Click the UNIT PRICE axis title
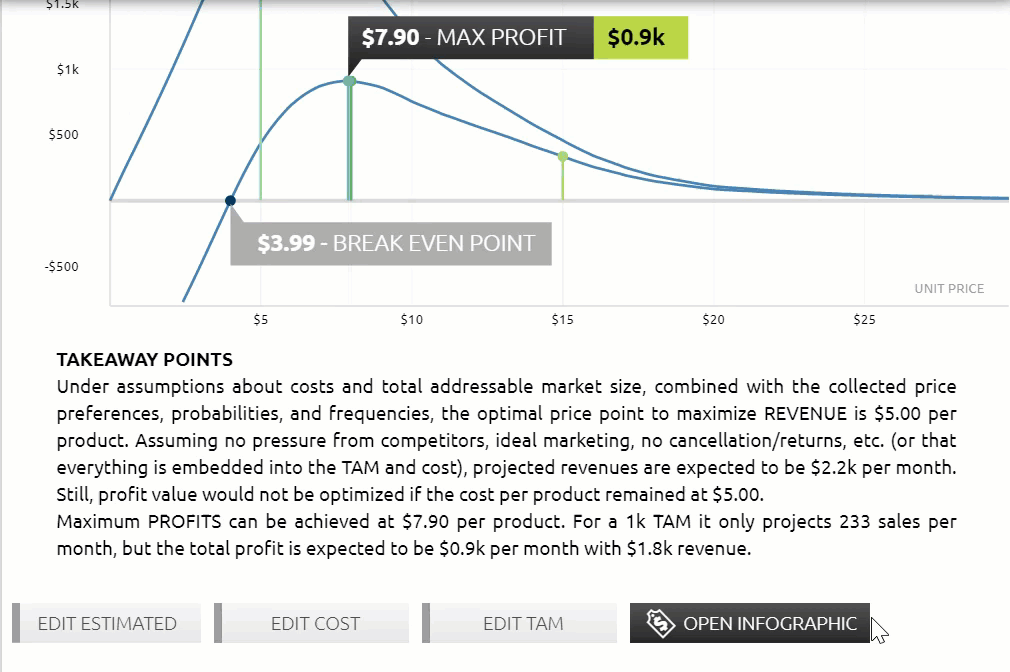Image resolution: width=1010 pixels, height=672 pixels. (x=949, y=289)
